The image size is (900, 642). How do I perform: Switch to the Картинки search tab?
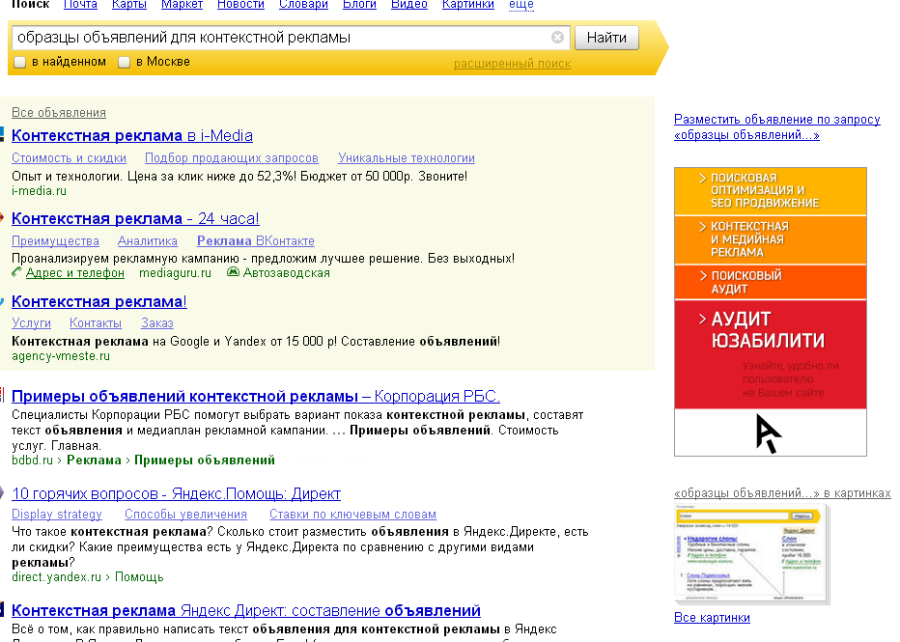(468, 5)
